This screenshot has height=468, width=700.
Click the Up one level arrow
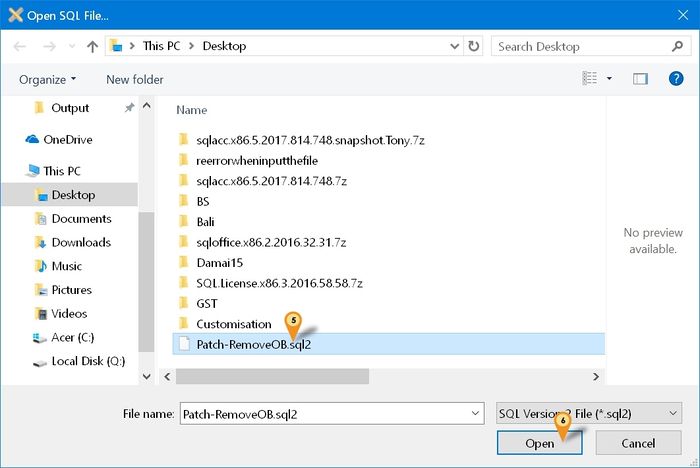[93, 46]
